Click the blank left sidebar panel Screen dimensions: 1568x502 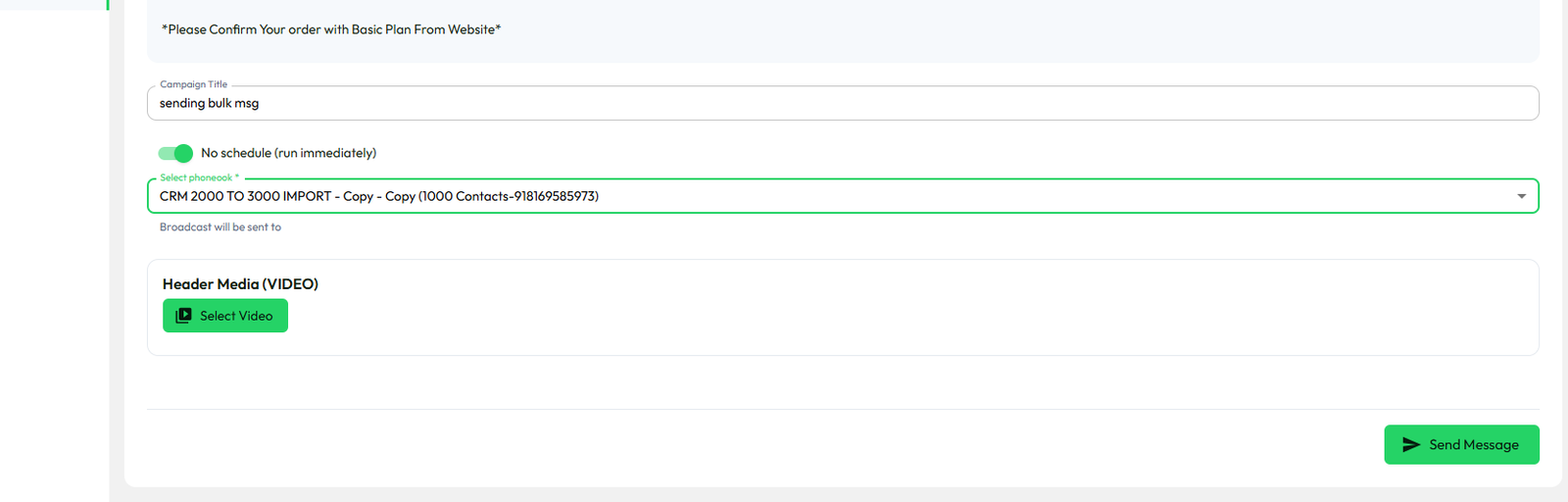(54, 245)
